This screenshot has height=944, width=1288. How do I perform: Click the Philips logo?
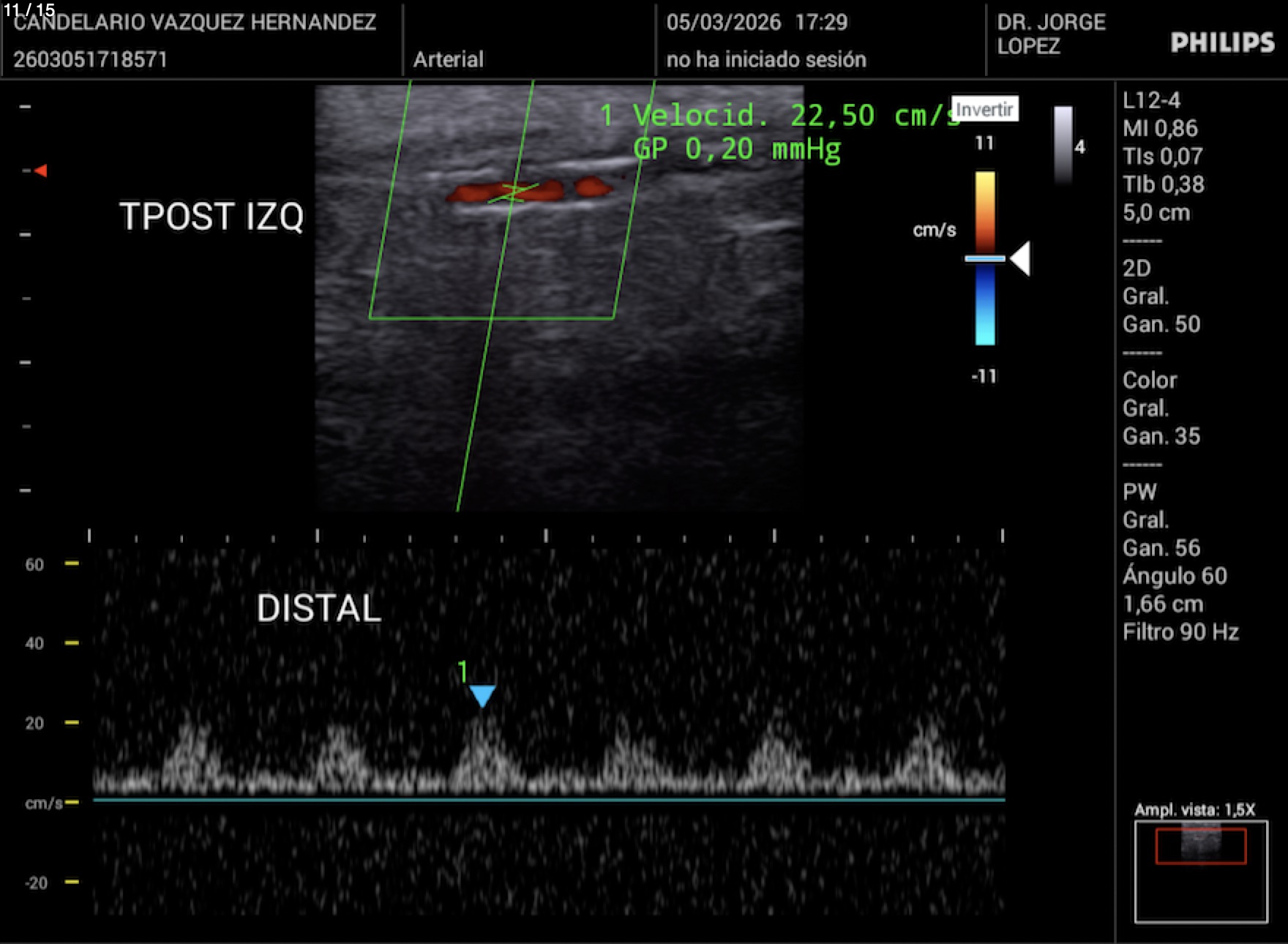[1222, 43]
